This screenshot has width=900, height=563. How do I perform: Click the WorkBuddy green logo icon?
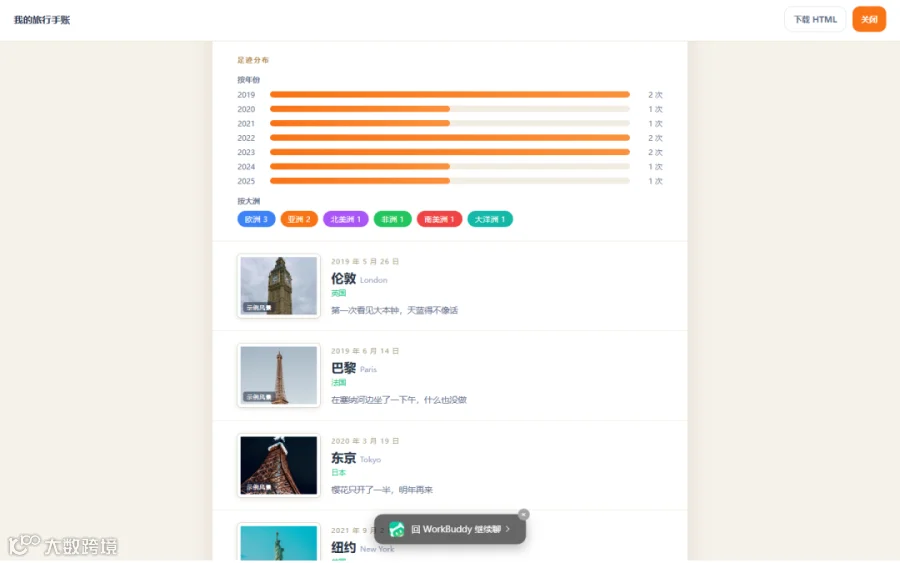397,529
